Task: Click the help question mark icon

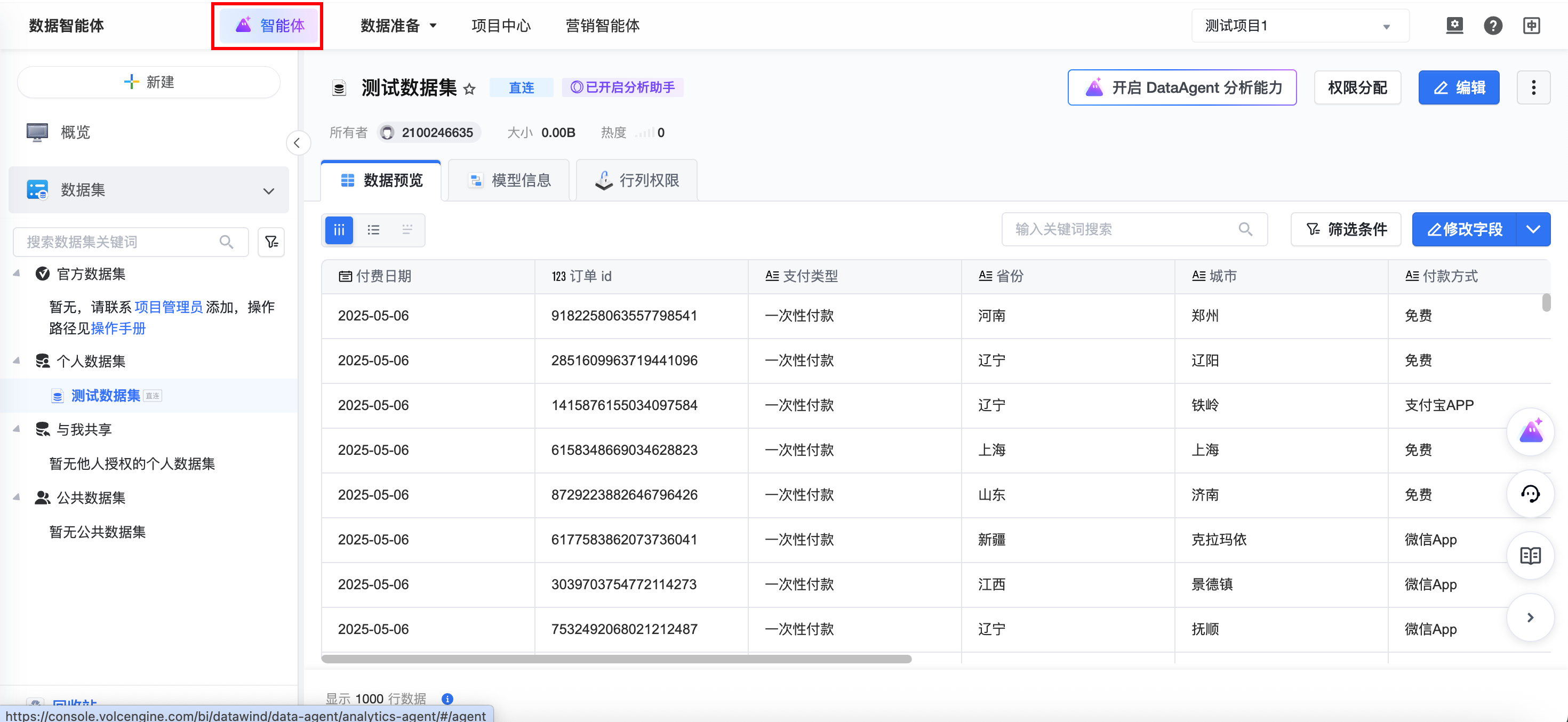Action: click(x=1492, y=26)
